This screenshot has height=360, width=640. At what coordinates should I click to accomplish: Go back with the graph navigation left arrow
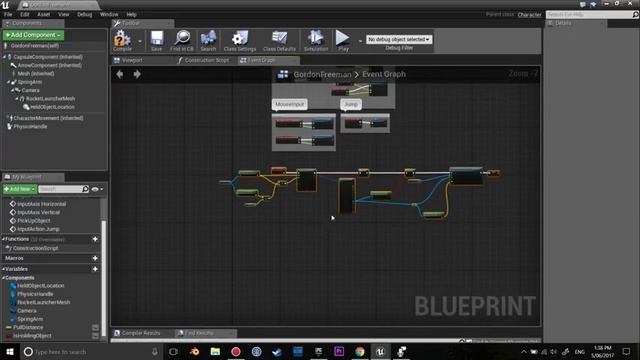pyautogui.click(x=120, y=74)
